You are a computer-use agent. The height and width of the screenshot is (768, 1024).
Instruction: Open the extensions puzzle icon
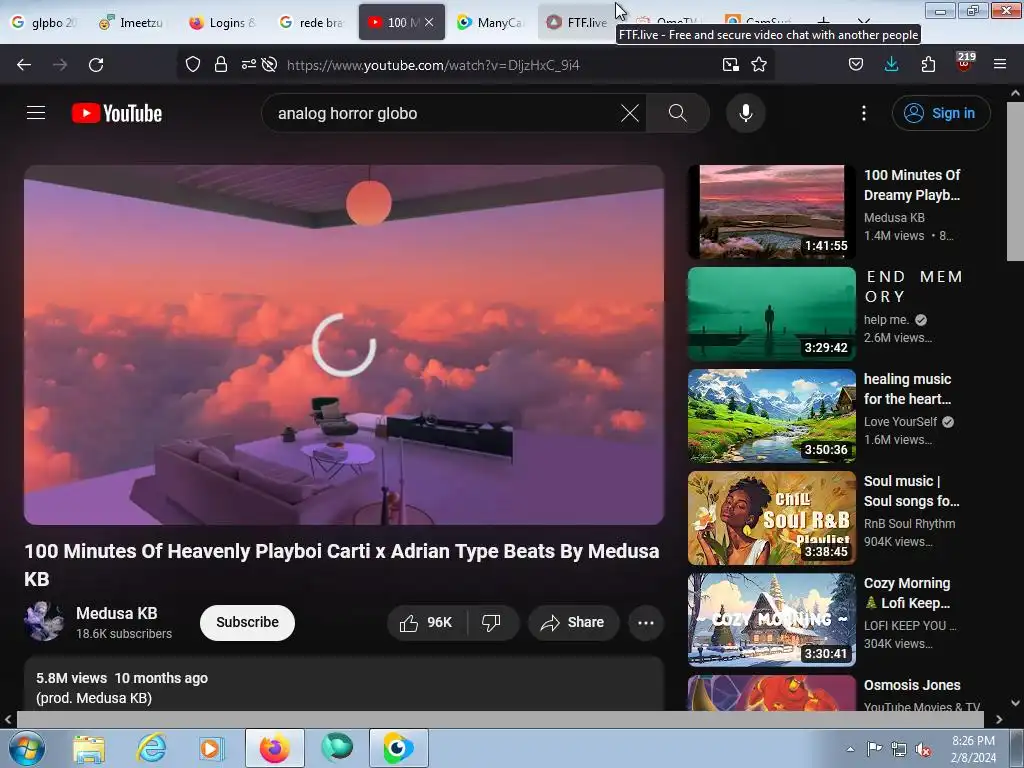pyautogui.click(x=928, y=64)
